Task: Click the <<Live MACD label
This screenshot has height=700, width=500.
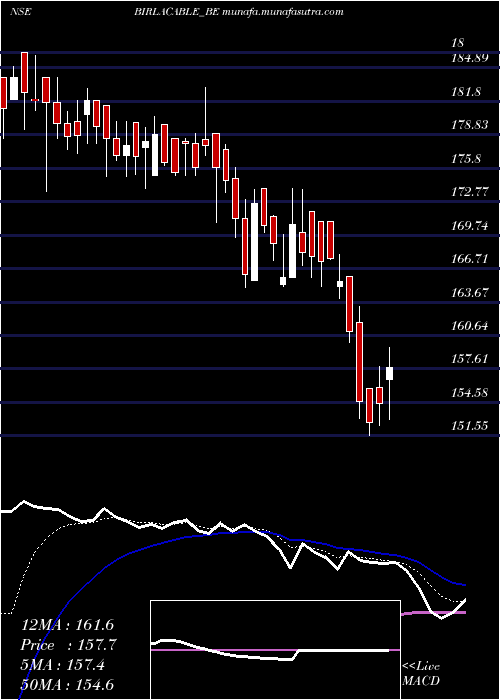Action: click(x=421, y=674)
